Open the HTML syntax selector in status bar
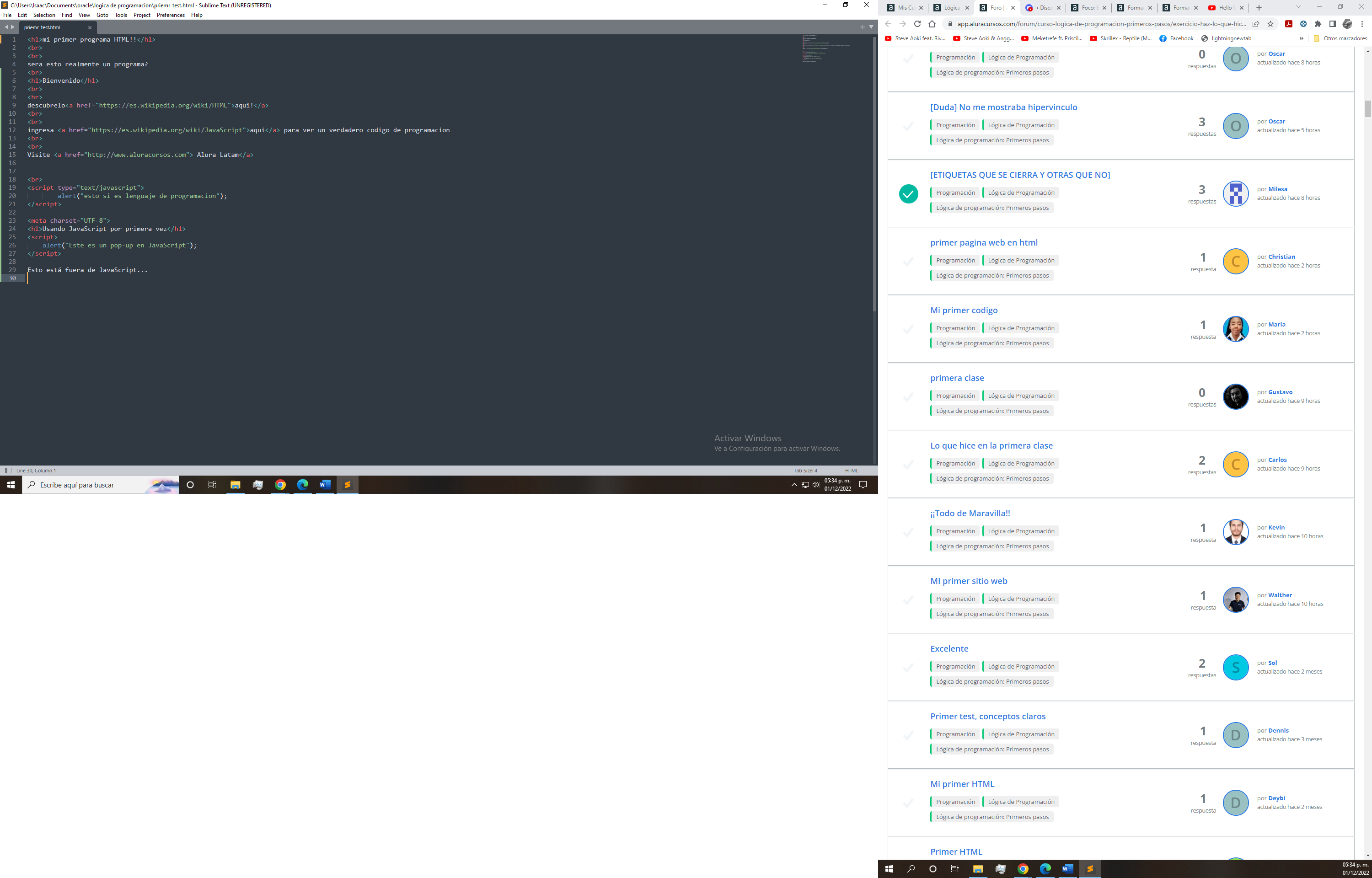1372x878 pixels. coord(852,471)
